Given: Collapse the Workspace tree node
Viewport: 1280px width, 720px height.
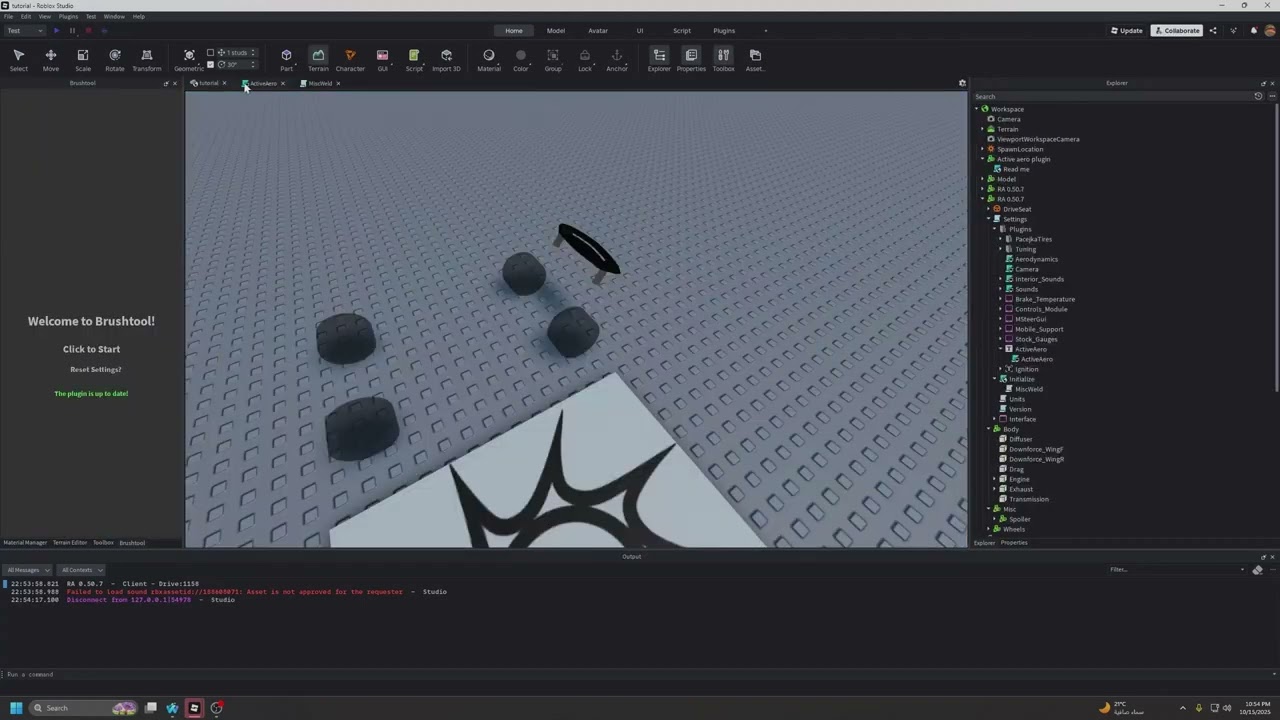Looking at the screenshot, I should coord(977,109).
